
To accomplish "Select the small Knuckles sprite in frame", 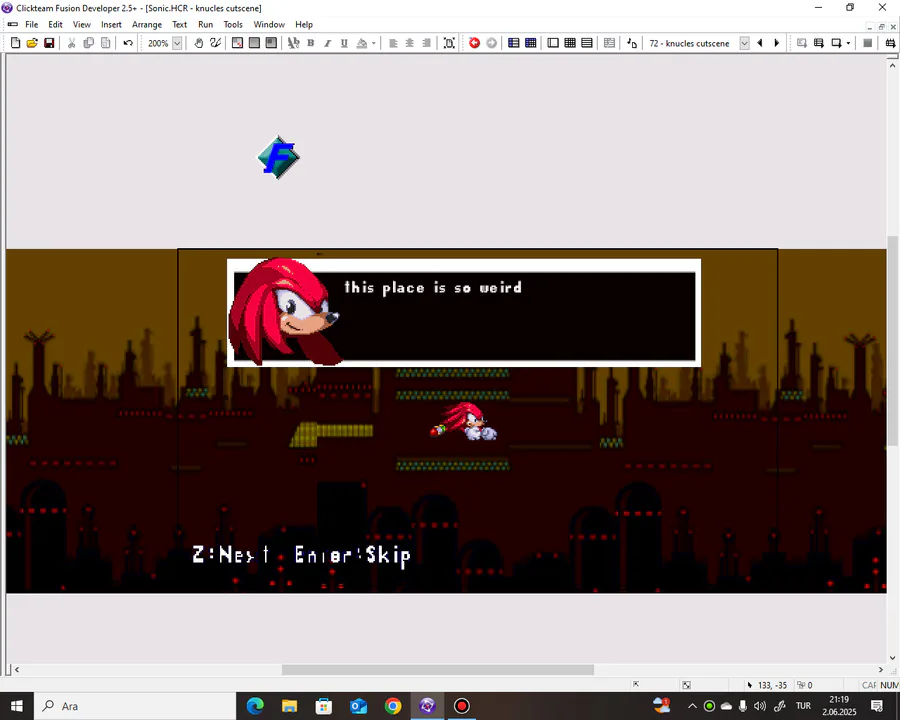I will coord(464,421).
